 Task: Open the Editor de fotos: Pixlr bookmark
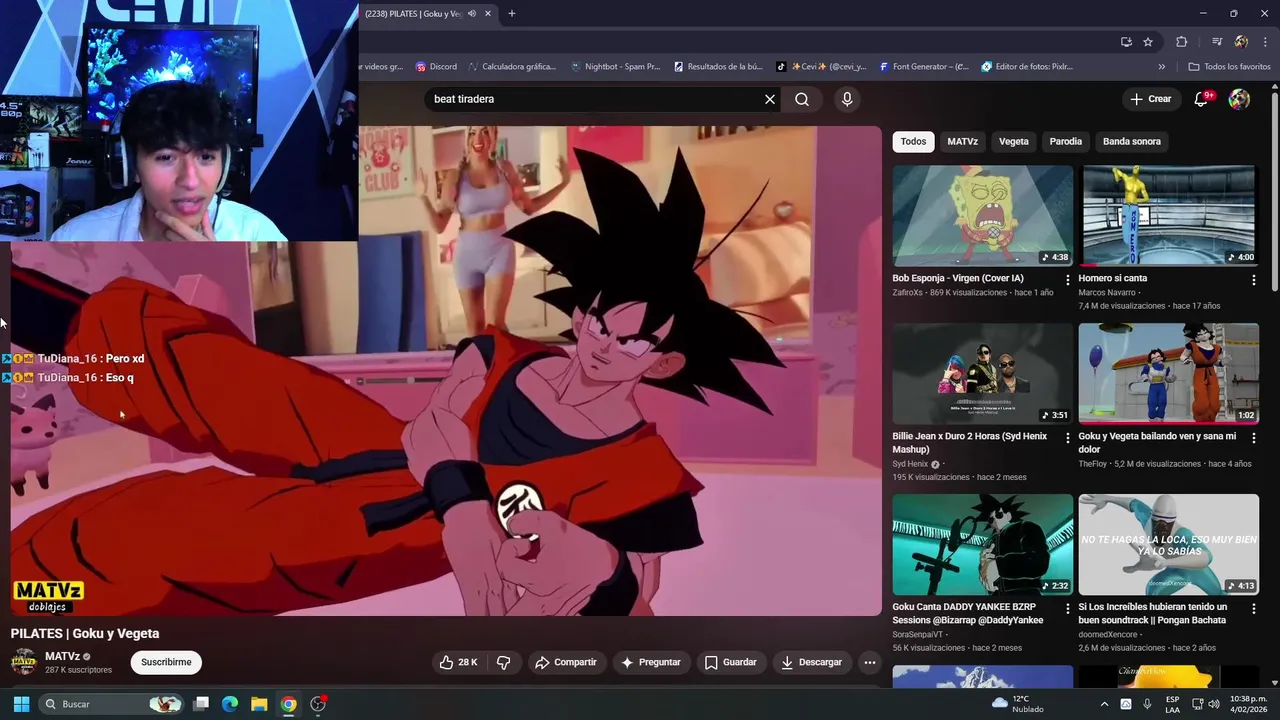tap(1027, 67)
